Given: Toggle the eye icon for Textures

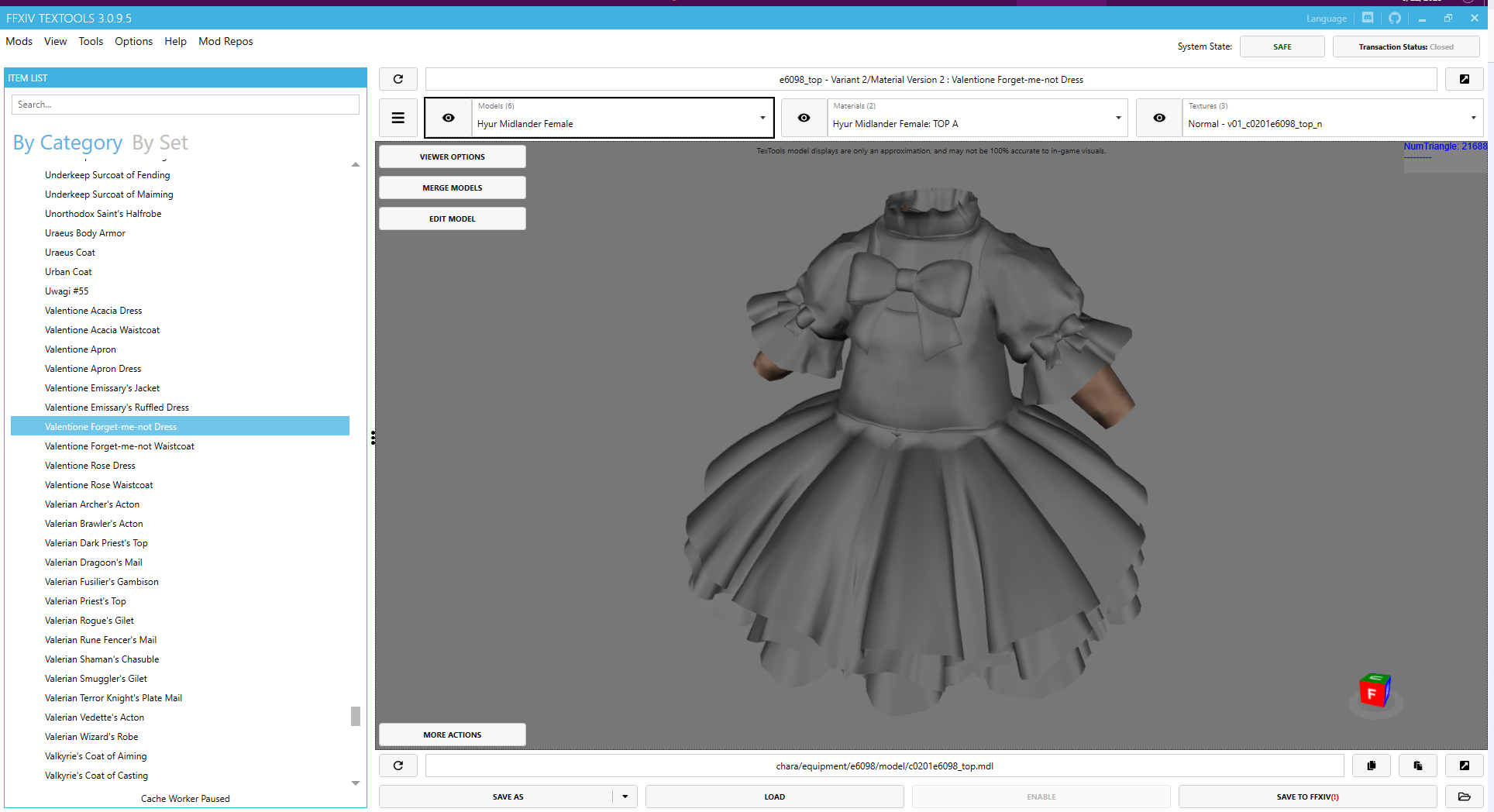Looking at the screenshot, I should tap(1159, 118).
